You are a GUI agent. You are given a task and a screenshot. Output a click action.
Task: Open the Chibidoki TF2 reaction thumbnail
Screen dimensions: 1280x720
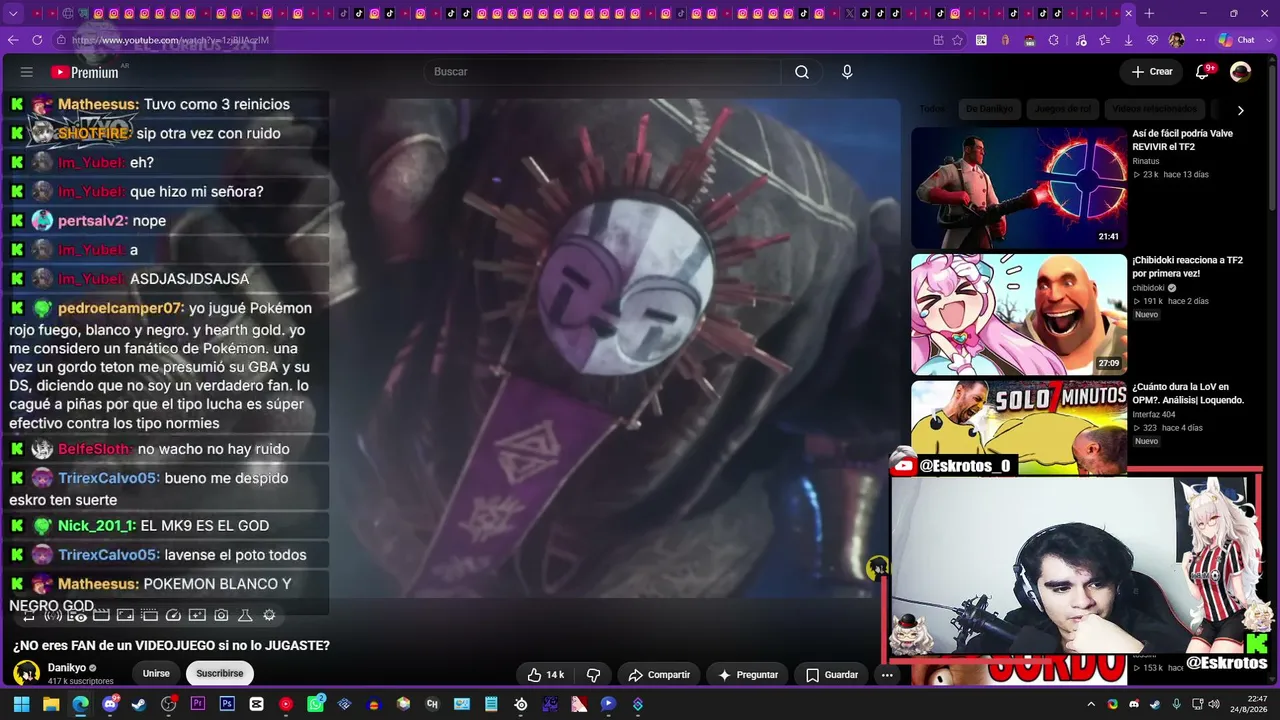pyautogui.click(x=1019, y=315)
